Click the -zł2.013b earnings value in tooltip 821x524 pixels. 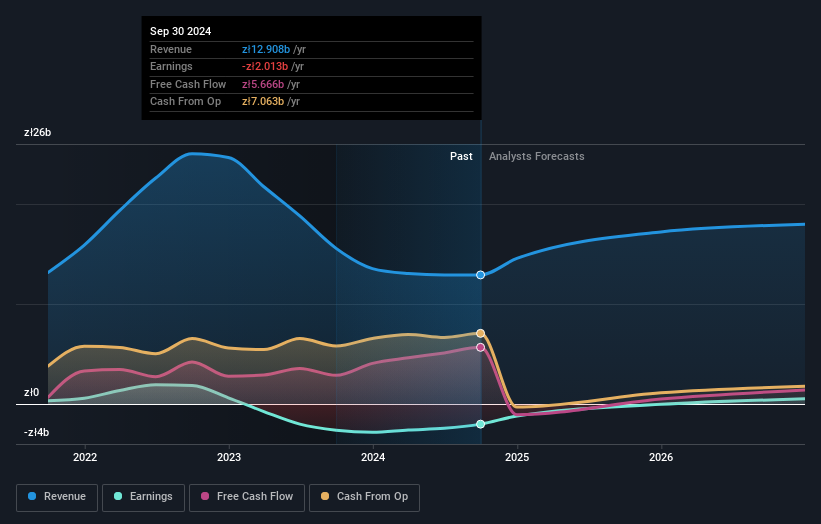click(265, 66)
